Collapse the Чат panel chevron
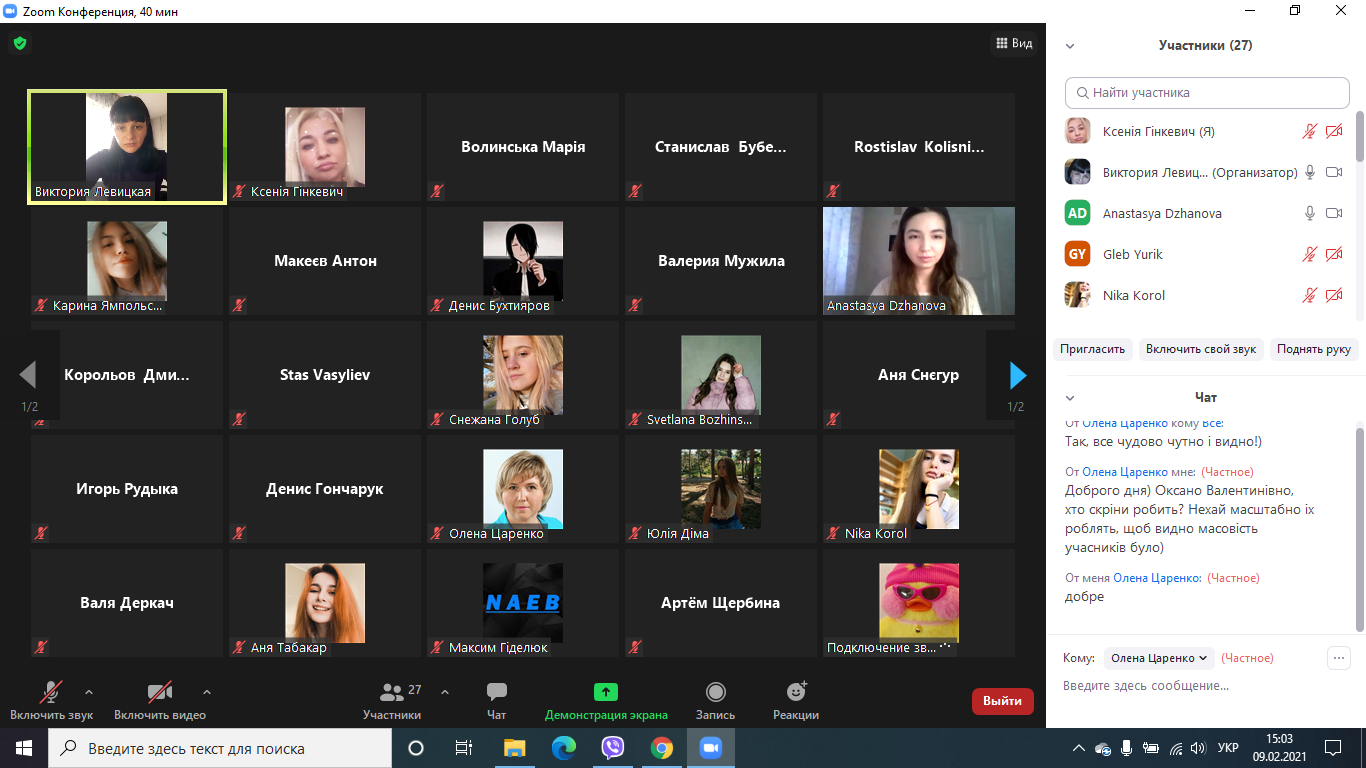Image resolution: width=1366 pixels, height=768 pixels. [x=1070, y=398]
